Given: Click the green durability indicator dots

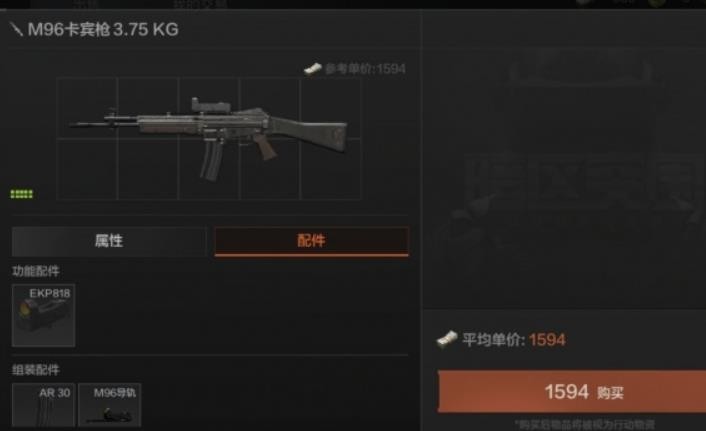Looking at the screenshot, I should 22,194.
